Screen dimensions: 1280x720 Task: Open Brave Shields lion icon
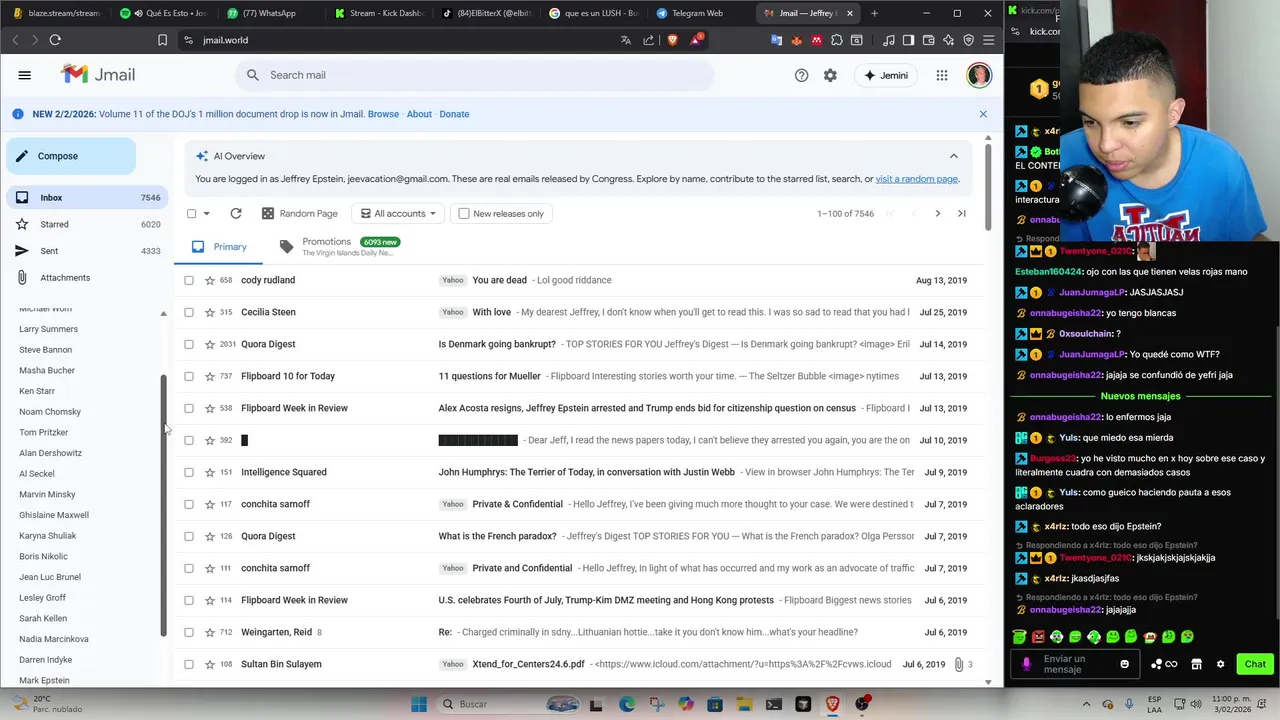point(672,40)
